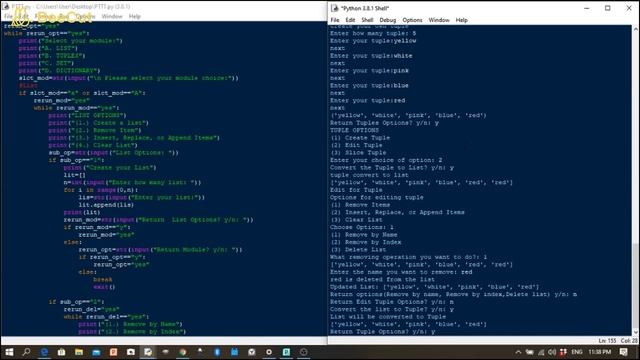Maximize the Python Shell window
The width and height of the screenshot is (640, 360).
pyautogui.click(x=608, y=8)
